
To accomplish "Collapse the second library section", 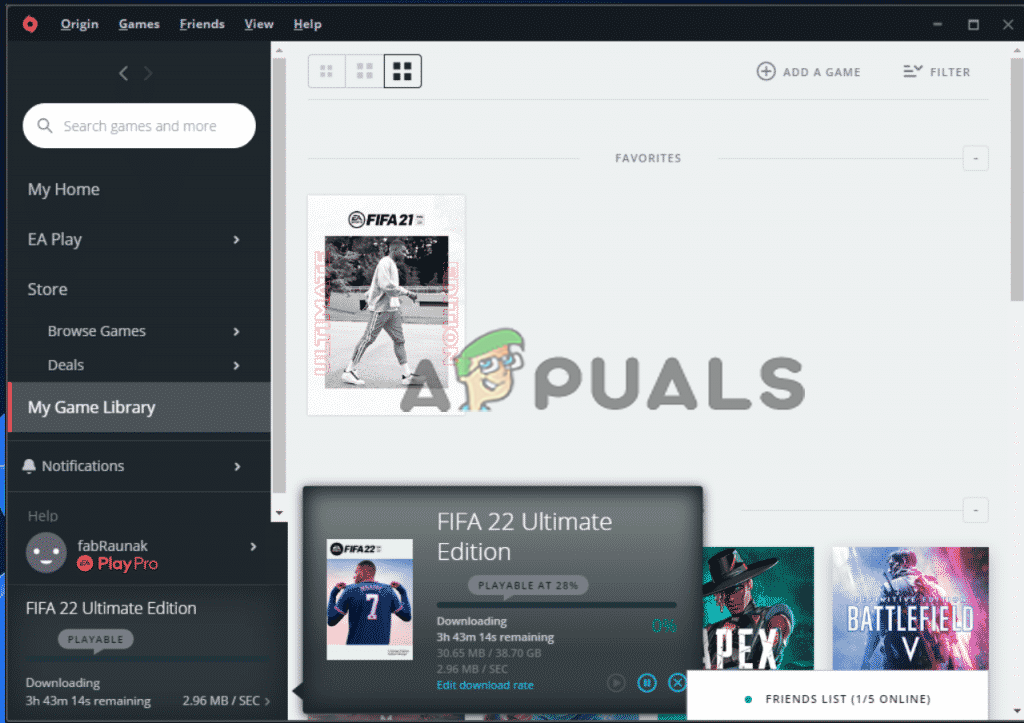I will click(x=976, y=510).
